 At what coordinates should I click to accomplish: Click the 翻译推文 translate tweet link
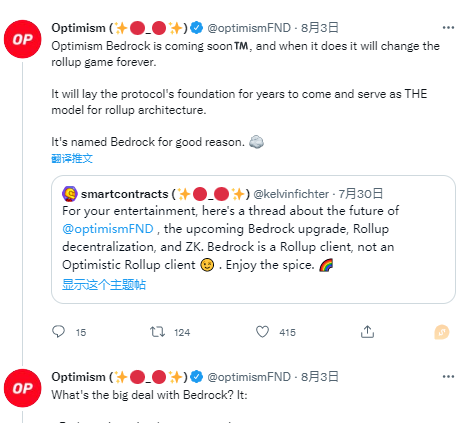click(72, 158)
